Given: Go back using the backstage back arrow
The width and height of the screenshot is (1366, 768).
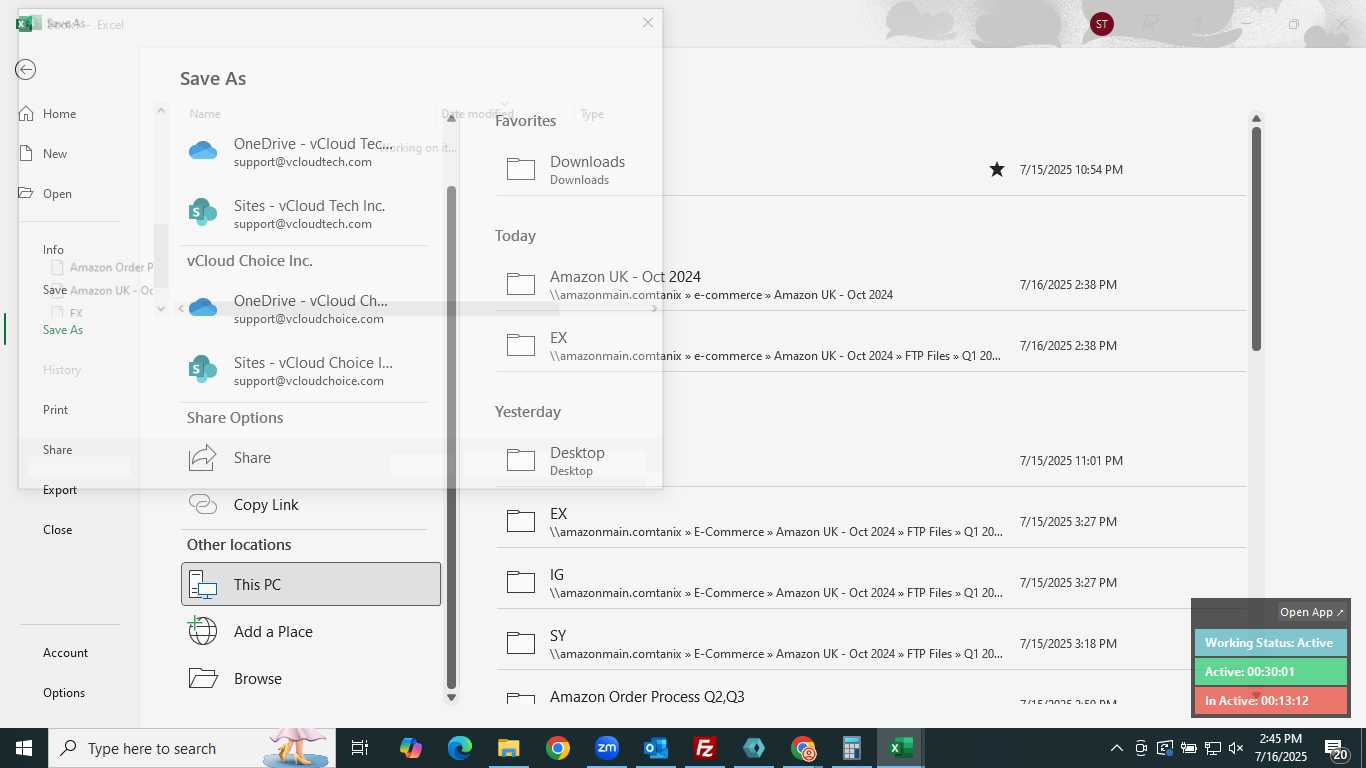Looking at the screenshot, I should pyautogui.click(x=26, y=69).
